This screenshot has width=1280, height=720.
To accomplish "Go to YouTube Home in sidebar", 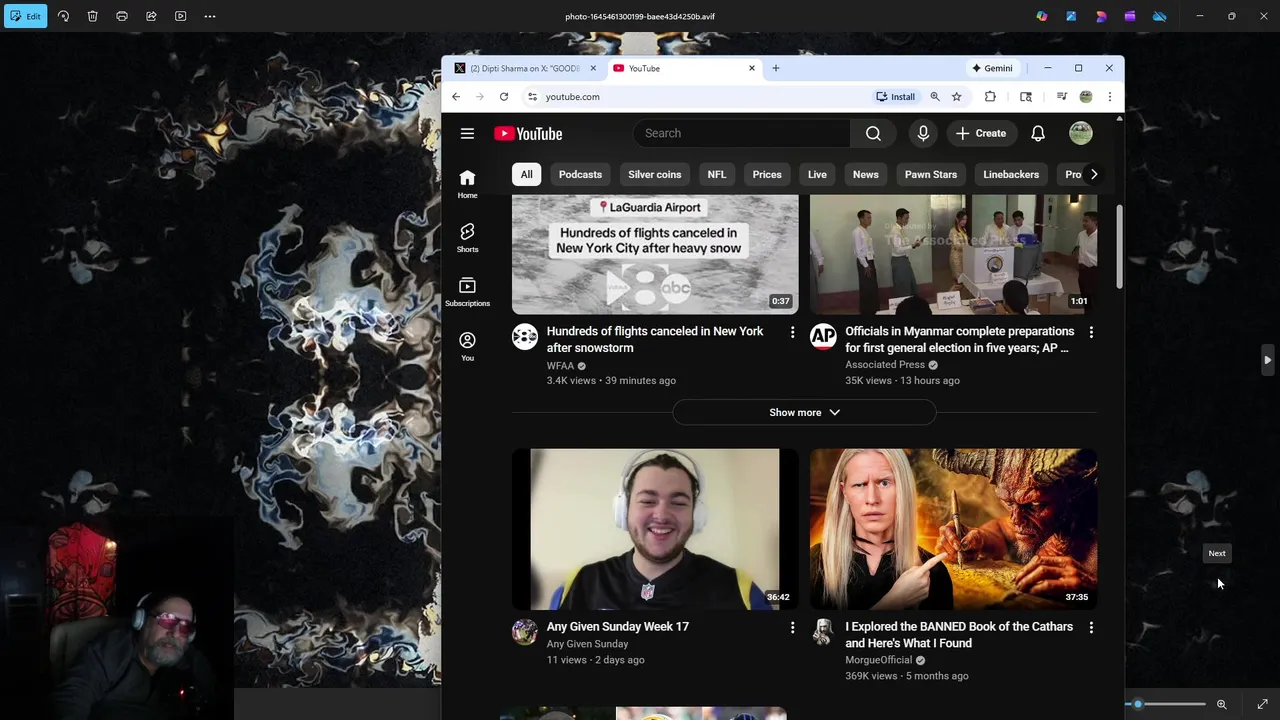I will coord(467,183).
